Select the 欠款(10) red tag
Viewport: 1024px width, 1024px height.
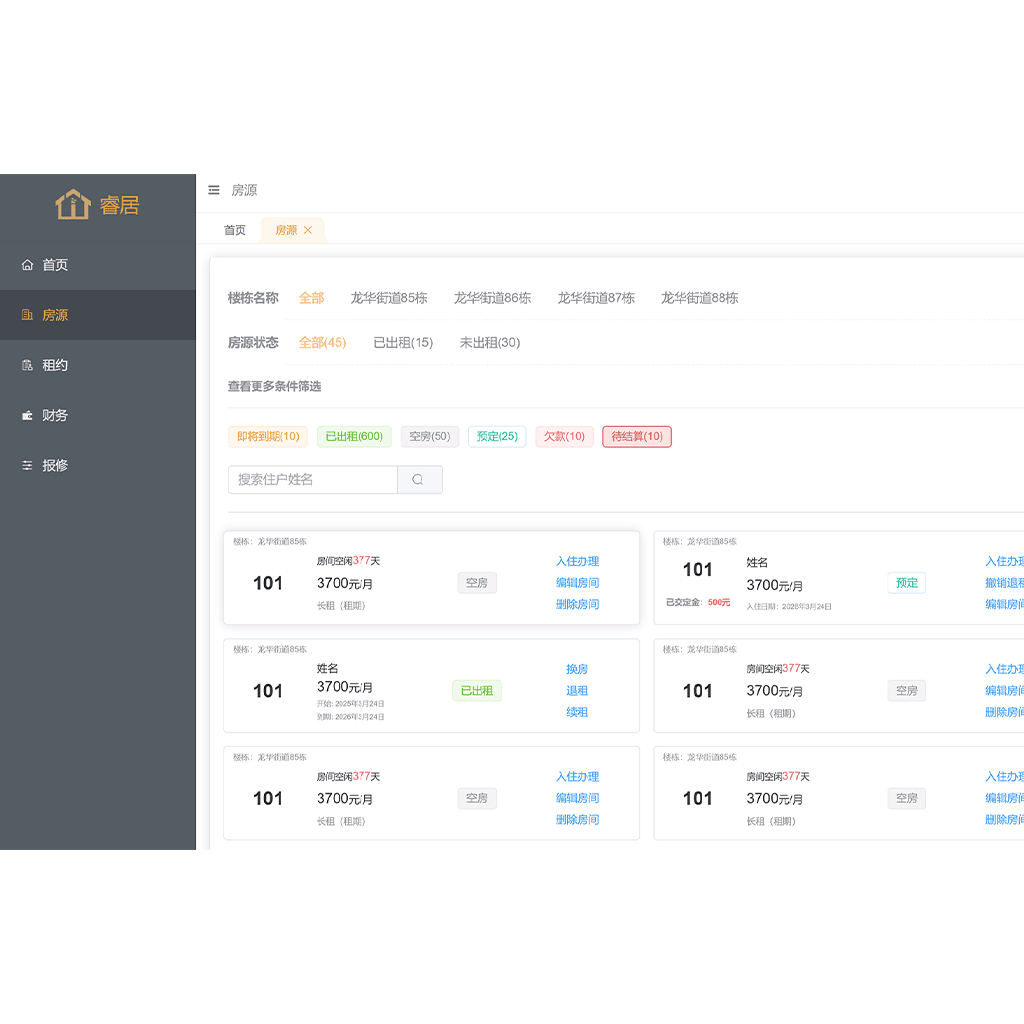point(564,437)
